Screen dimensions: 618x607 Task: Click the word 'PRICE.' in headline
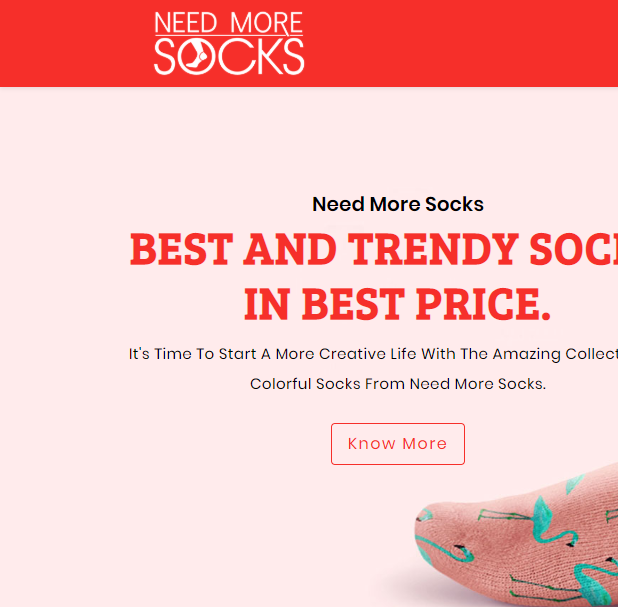(483, 304)
